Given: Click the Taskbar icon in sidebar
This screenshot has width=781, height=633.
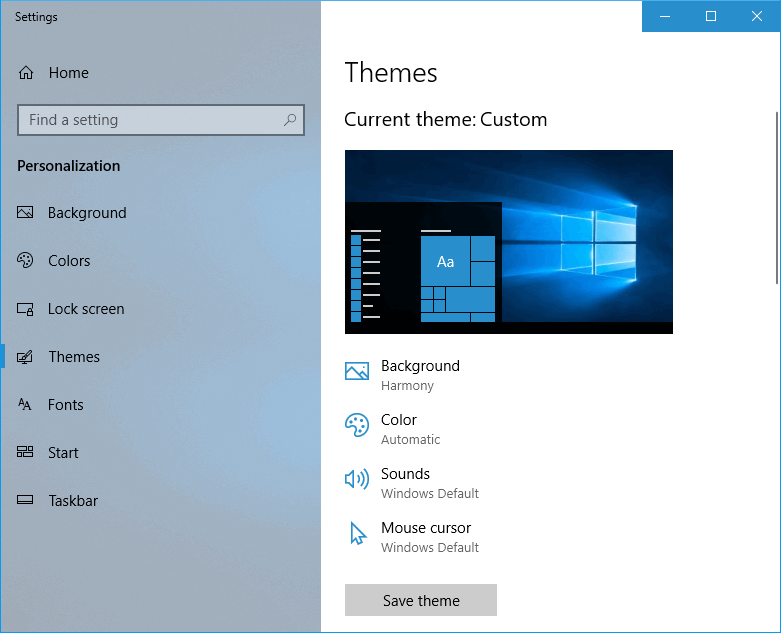Looking at the screenshot, I should (25, 500).
